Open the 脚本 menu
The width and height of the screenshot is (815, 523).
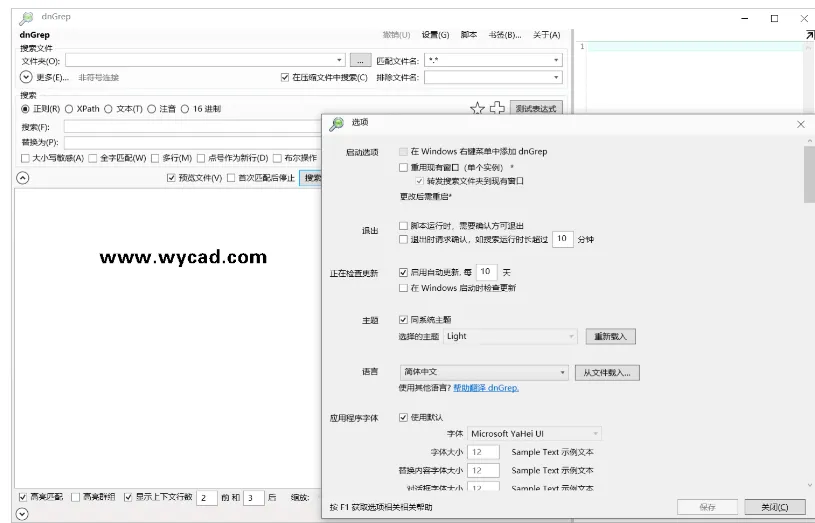coord(468,35)
